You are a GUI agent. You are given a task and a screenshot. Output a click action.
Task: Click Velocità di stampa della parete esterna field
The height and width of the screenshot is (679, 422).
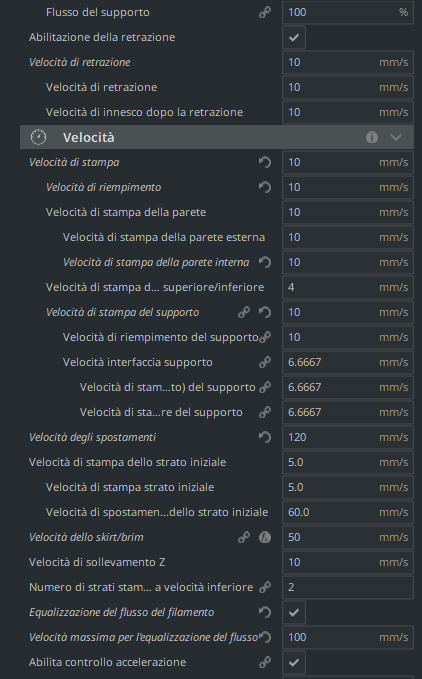pyautogui.click(x=348, y=237)
